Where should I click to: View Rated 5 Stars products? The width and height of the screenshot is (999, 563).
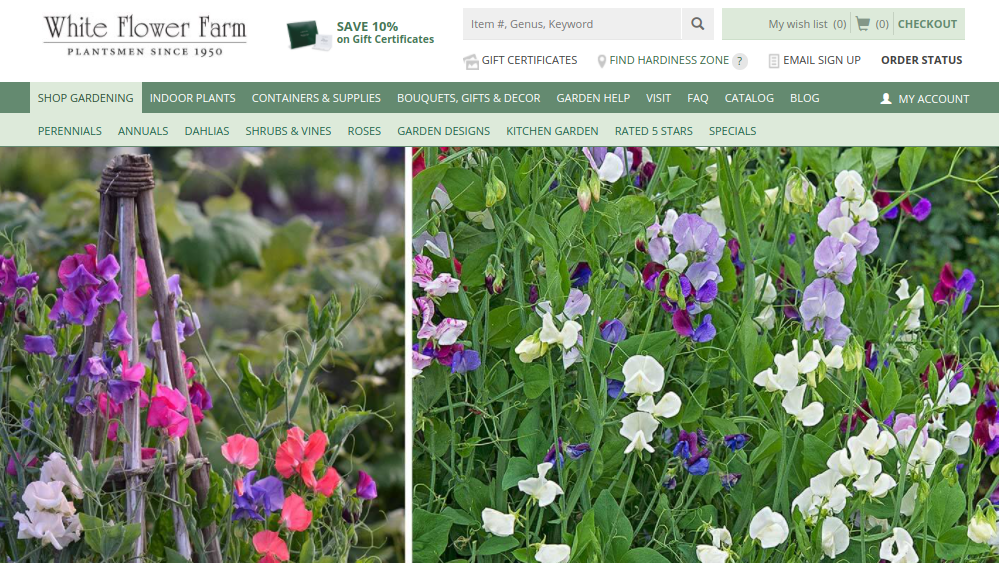point(653,131)
